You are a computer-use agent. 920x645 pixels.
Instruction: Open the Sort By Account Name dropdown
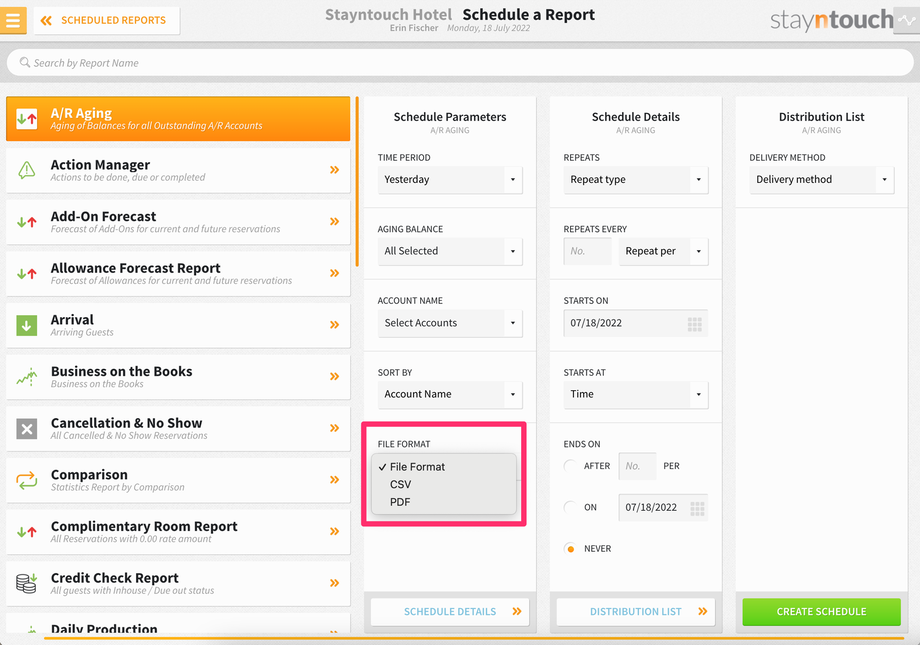pyautogui.click(x=450, y=394)
